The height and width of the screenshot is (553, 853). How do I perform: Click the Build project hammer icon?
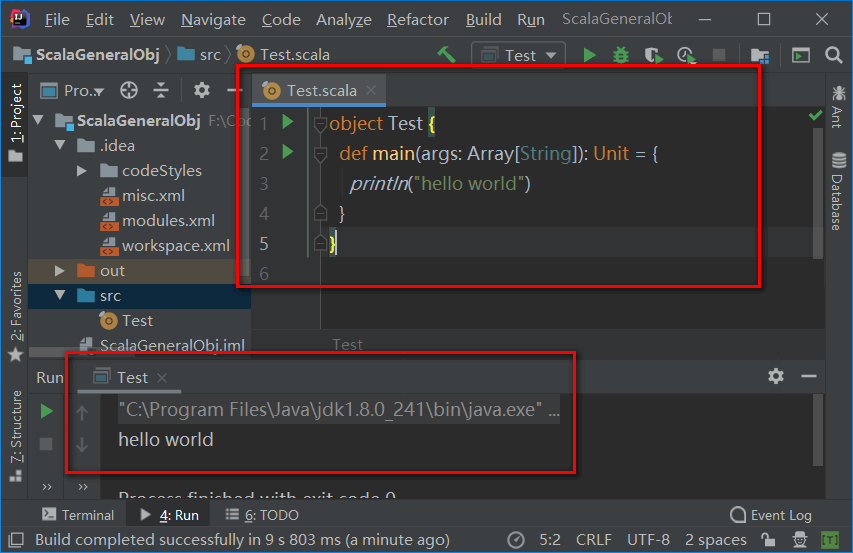coord(446,55)
